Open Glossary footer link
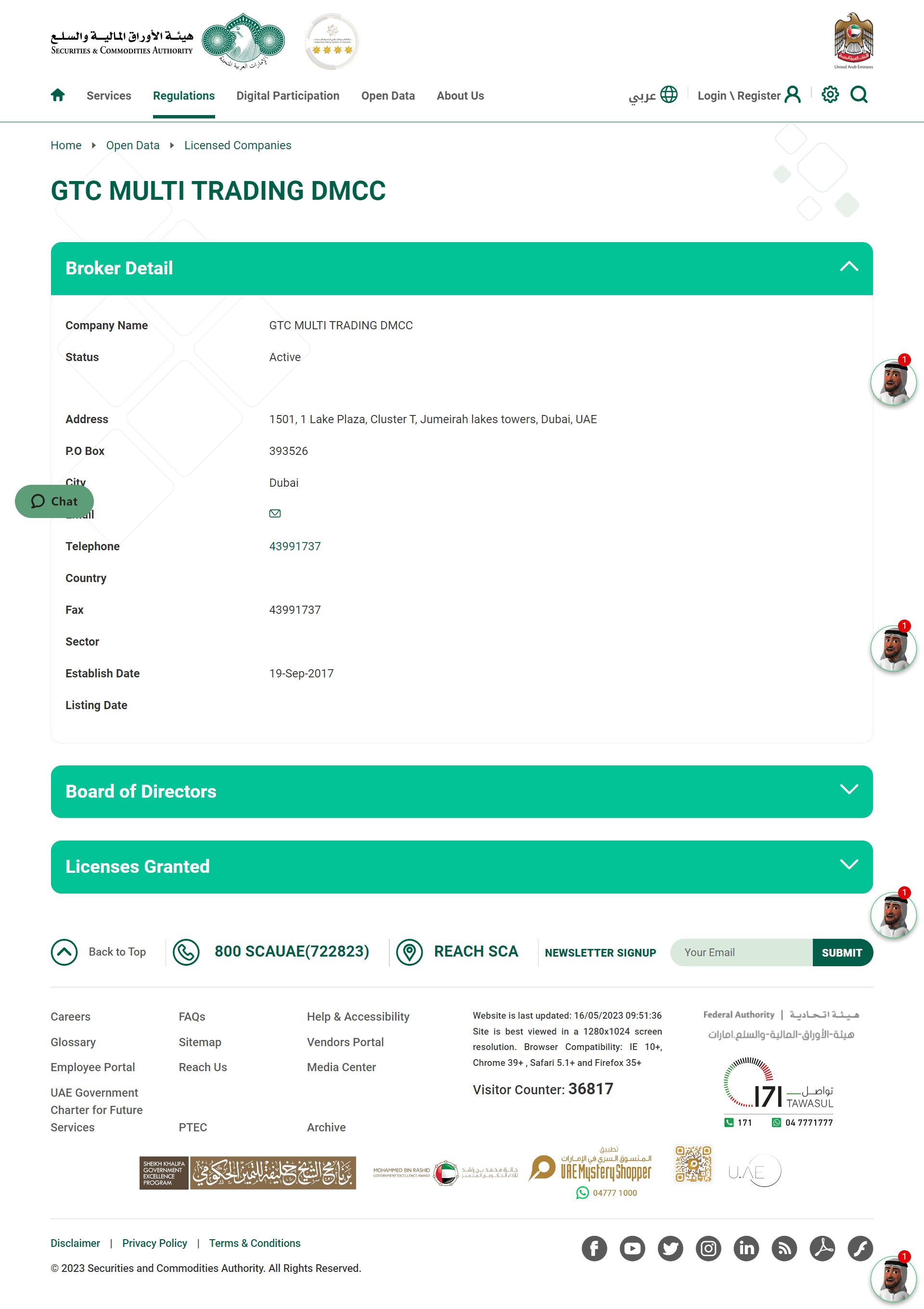 pyautogui.click(x=73, y=1042)
